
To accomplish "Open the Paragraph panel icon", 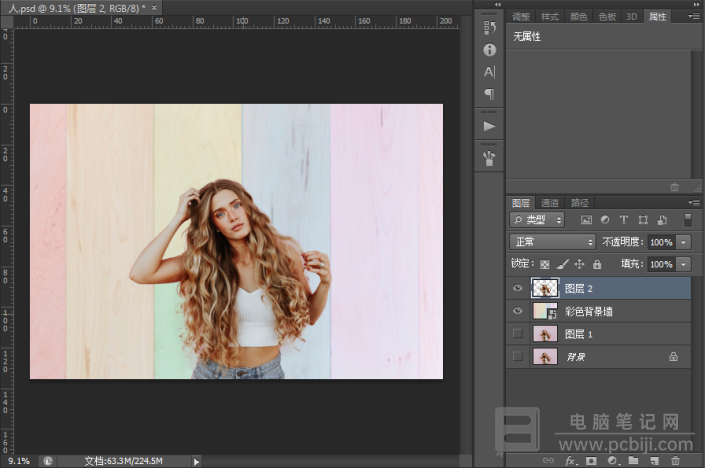I will 490,94.
